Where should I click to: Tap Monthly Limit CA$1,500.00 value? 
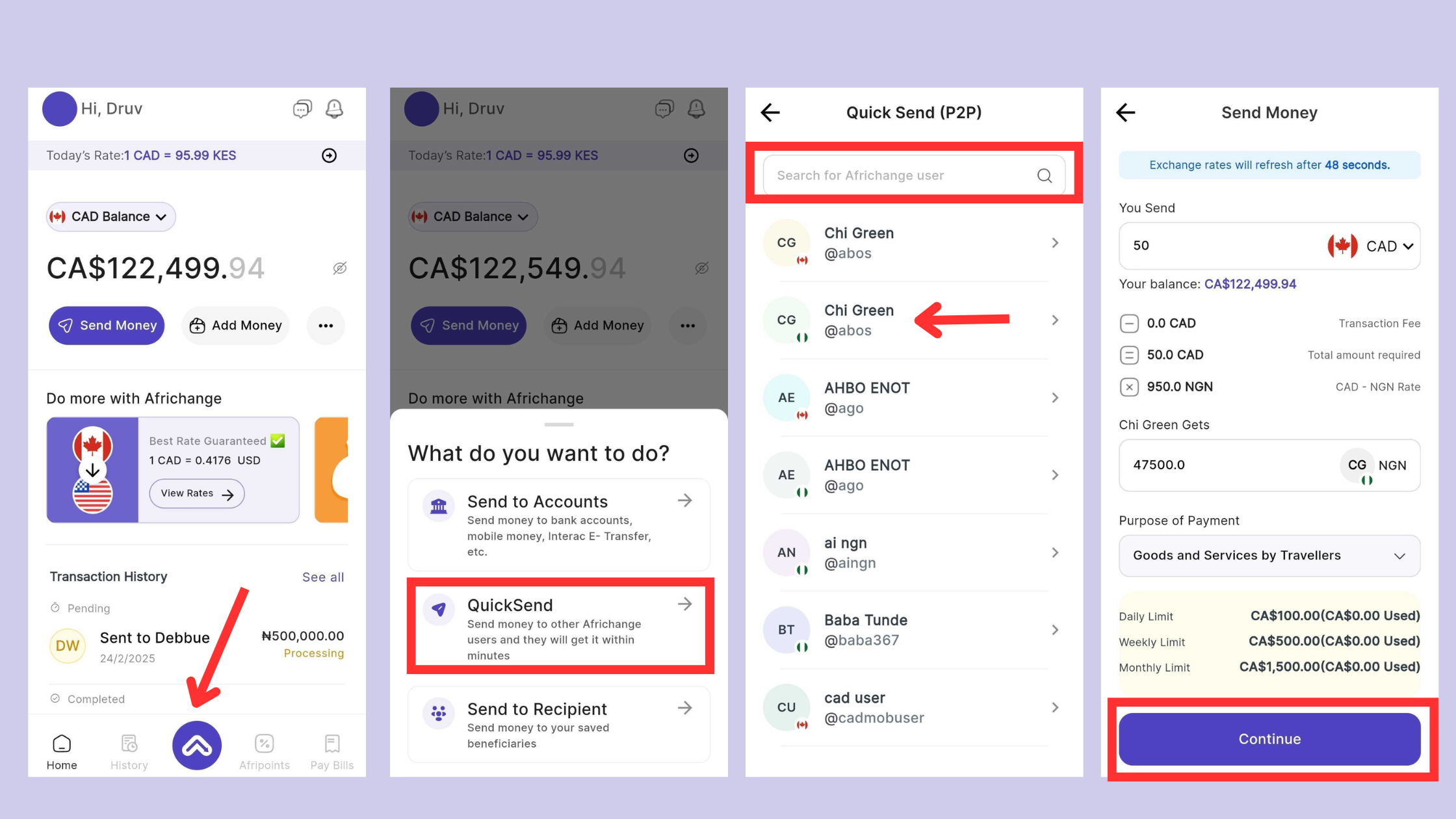tap(1329, 667)
